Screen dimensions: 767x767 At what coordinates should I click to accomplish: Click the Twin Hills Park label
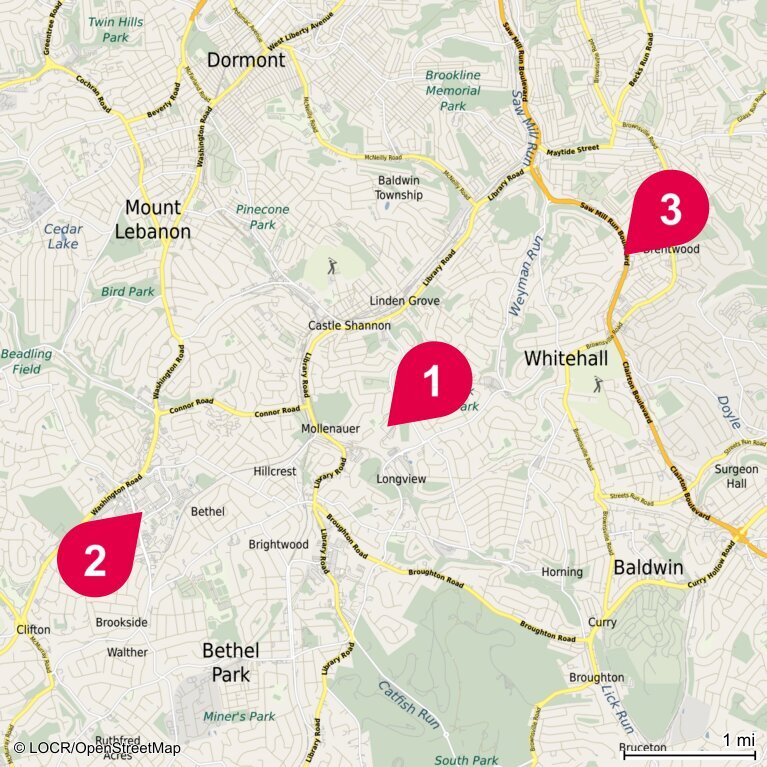click(x=115, y=29)
